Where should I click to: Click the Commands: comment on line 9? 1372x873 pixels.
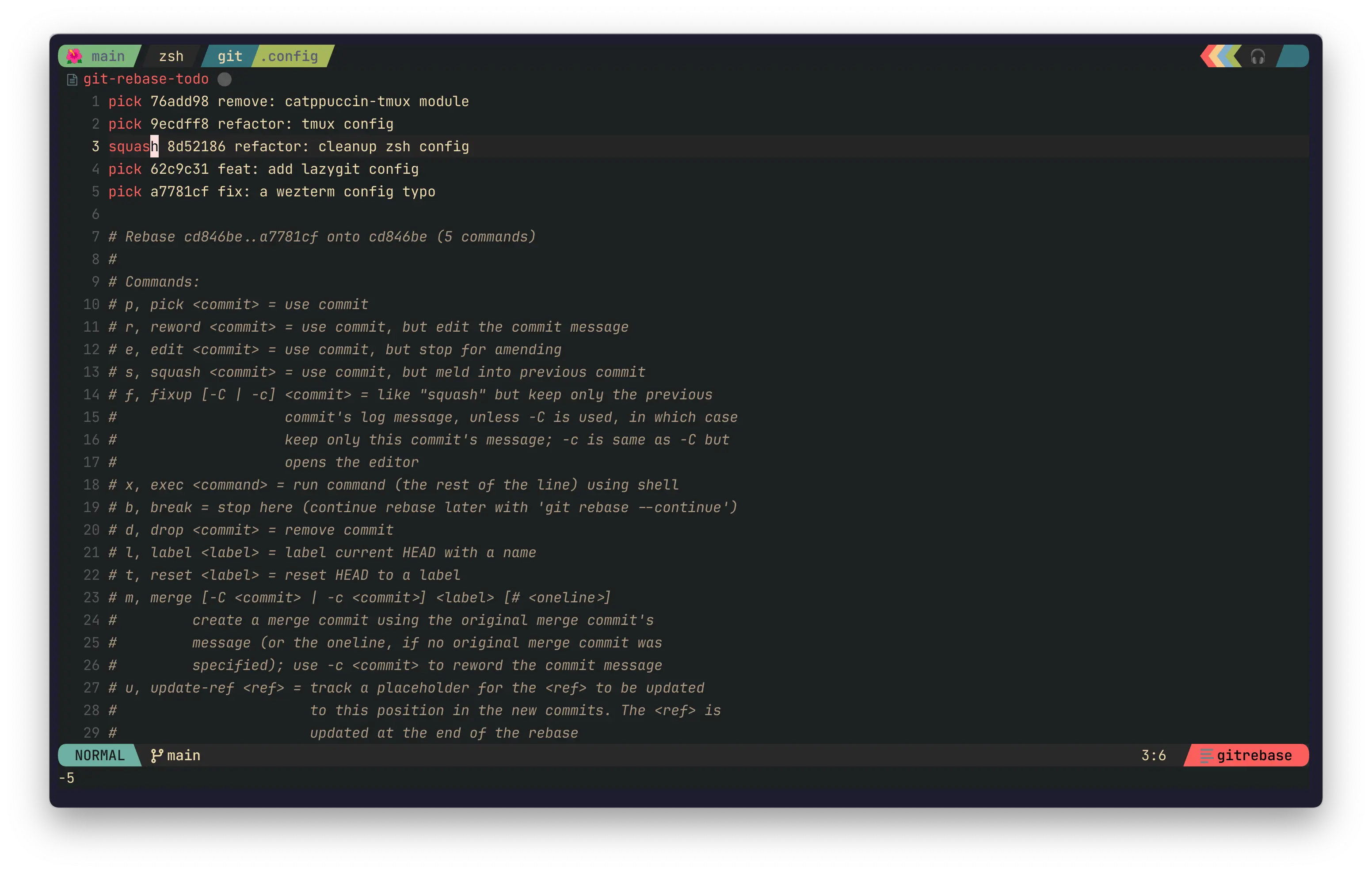[x=162, y=282]
